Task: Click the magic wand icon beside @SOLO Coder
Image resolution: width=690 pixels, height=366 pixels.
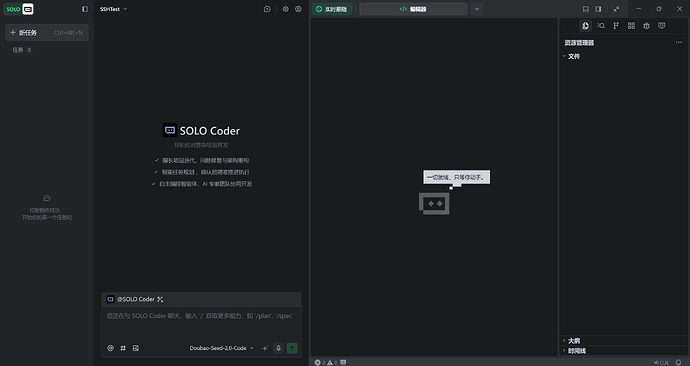Action: pyautogui.click(x=160, y=299)
